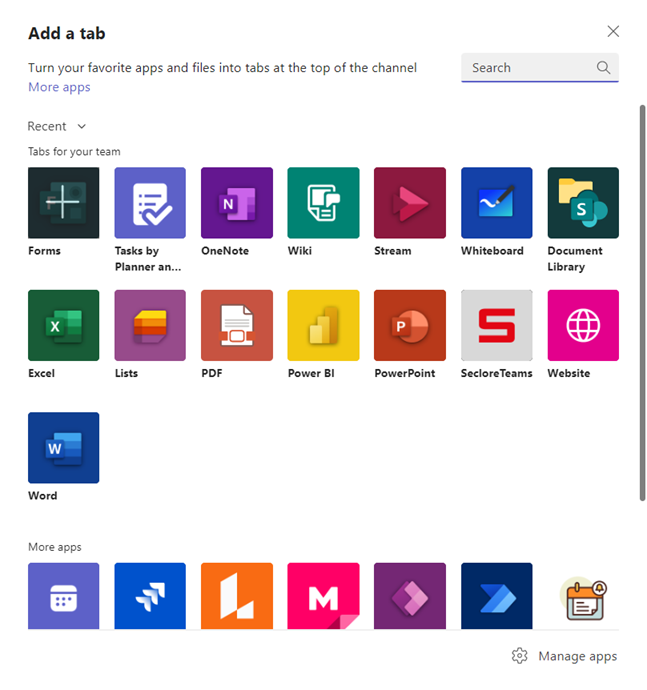Screen dimensions: 647x690
Task: Pick the Whiteboard app tile
Action: tap(496, 202)
